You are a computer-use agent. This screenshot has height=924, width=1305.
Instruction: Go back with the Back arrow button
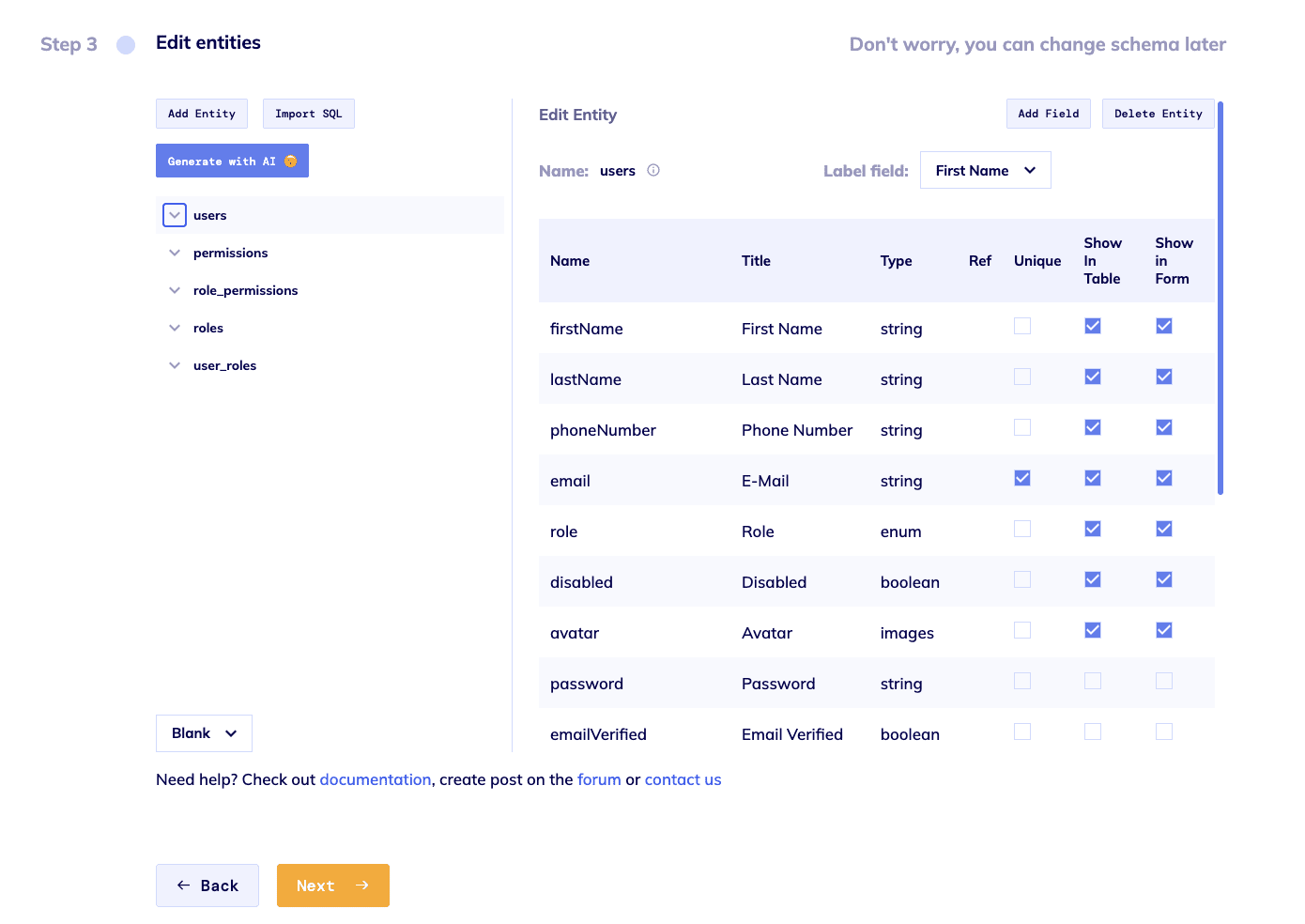click(x=207, y=885)
